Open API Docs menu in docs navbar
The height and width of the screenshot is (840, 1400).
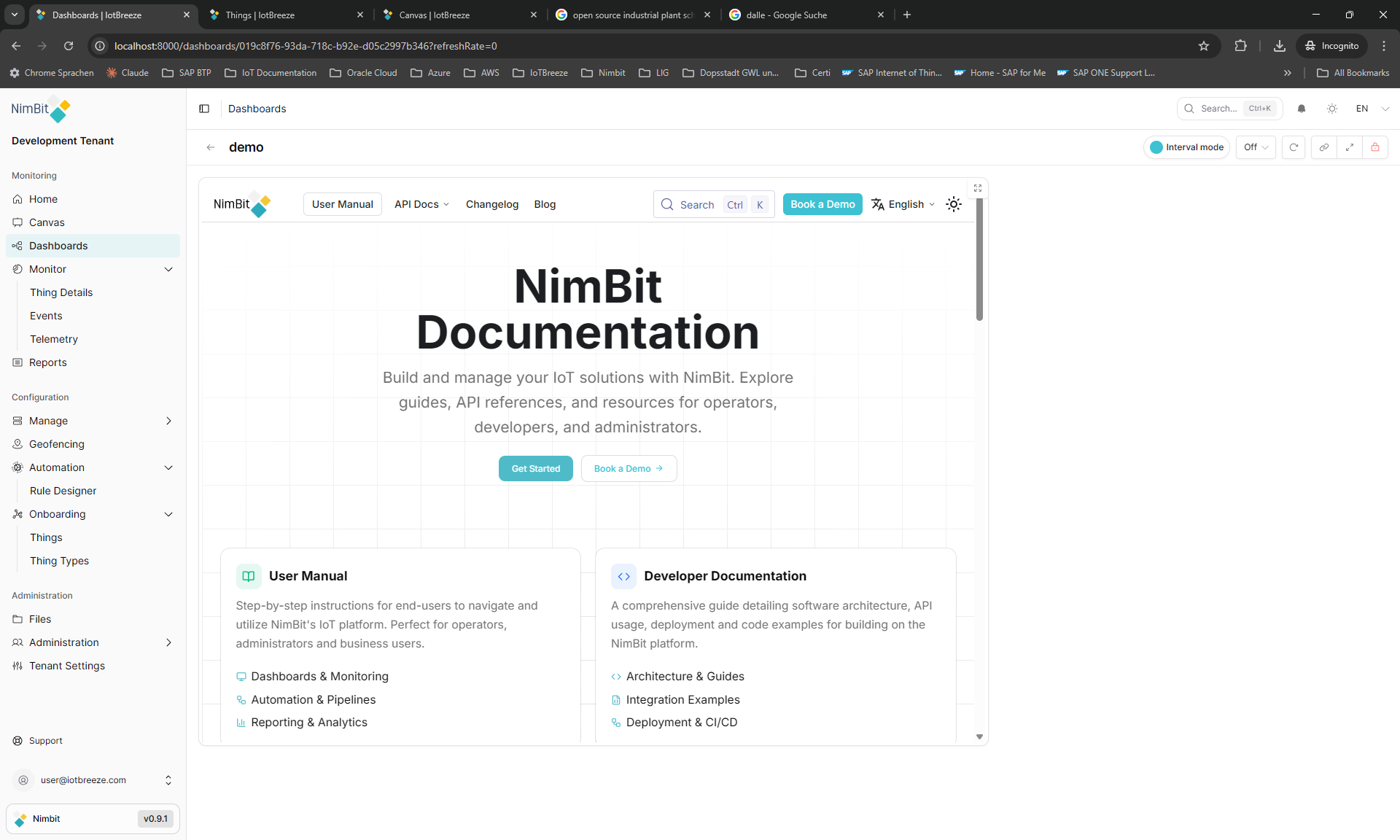tap(421, 204)
